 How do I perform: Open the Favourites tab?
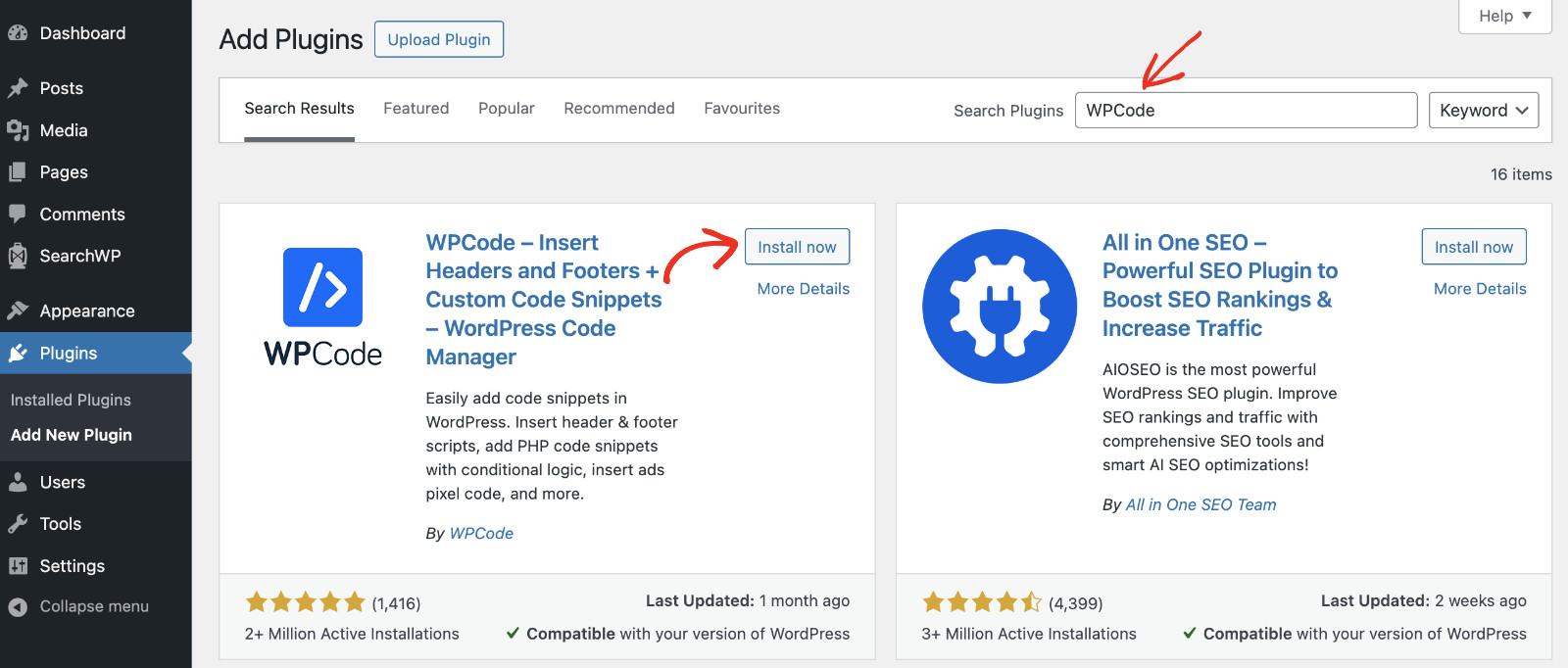pos(742,109)
